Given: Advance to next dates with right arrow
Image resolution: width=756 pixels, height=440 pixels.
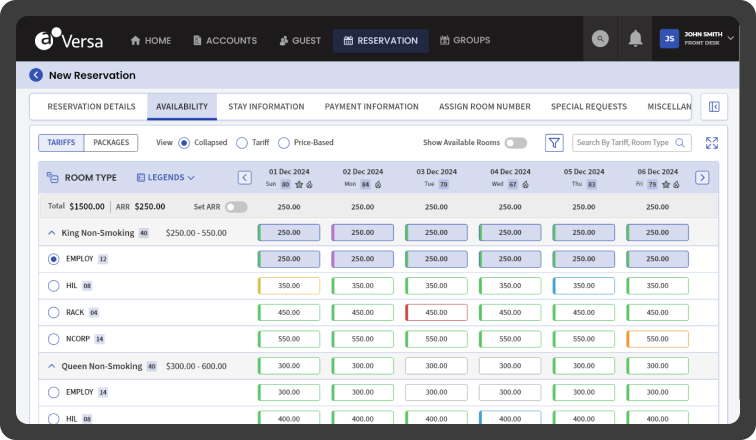Looking at the screenshot, I should point(702,178).
